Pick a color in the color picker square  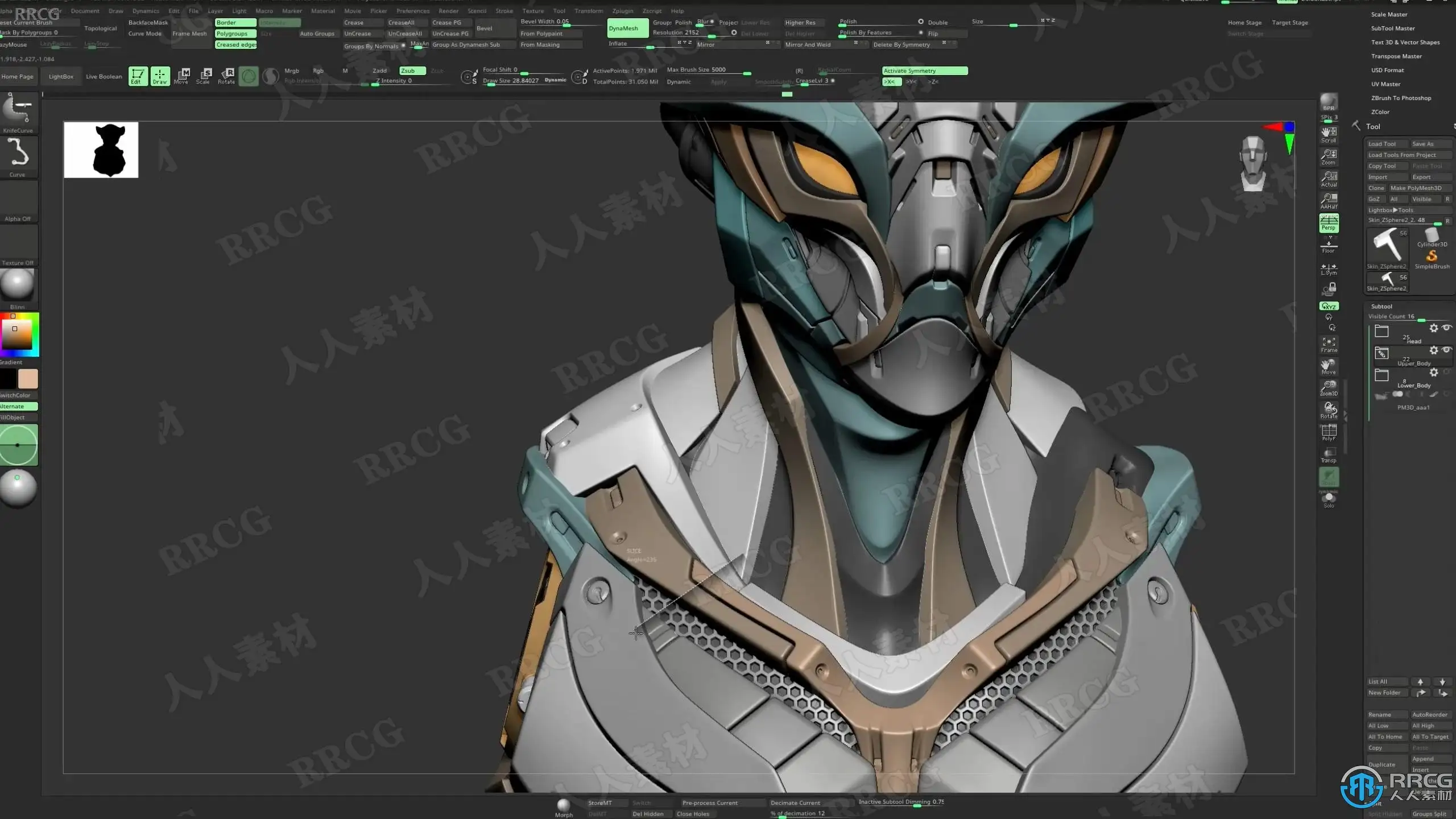[17, 334]
